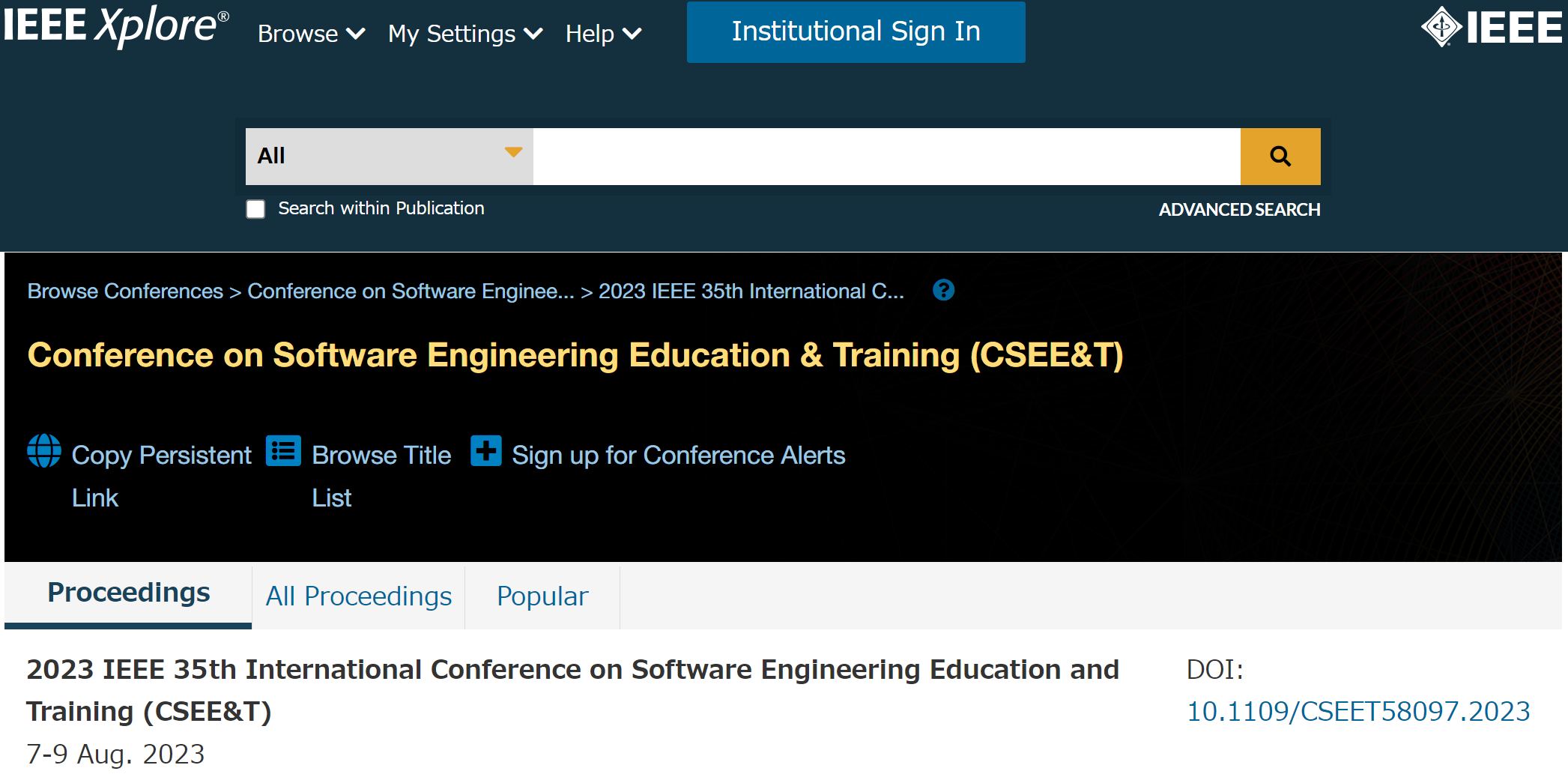Open 2023 IEEE 35th International C... breadcrumb

[x=751, y=291]
